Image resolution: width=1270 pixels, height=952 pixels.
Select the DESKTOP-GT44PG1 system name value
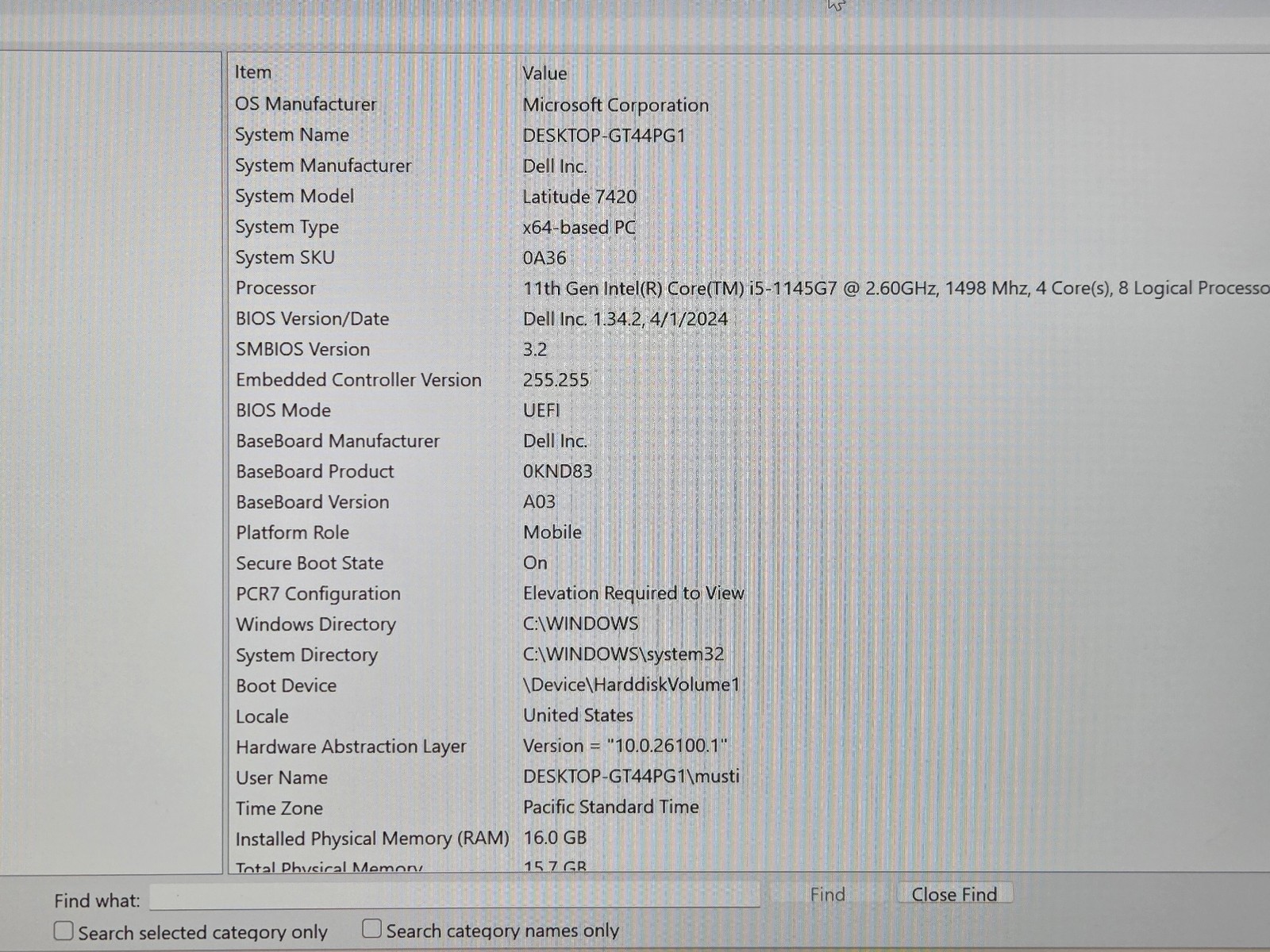click(x=604, y=136)
